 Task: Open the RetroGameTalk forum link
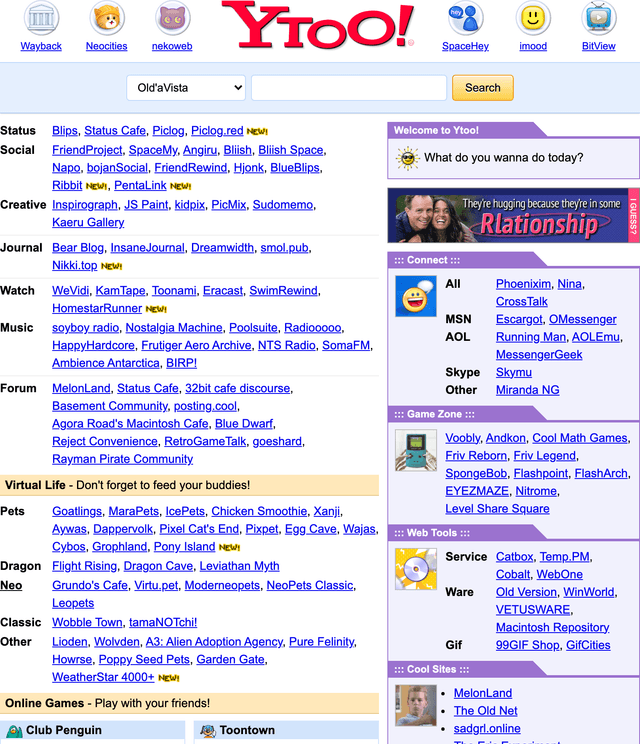pyautogui.click(x=205, y=441)
